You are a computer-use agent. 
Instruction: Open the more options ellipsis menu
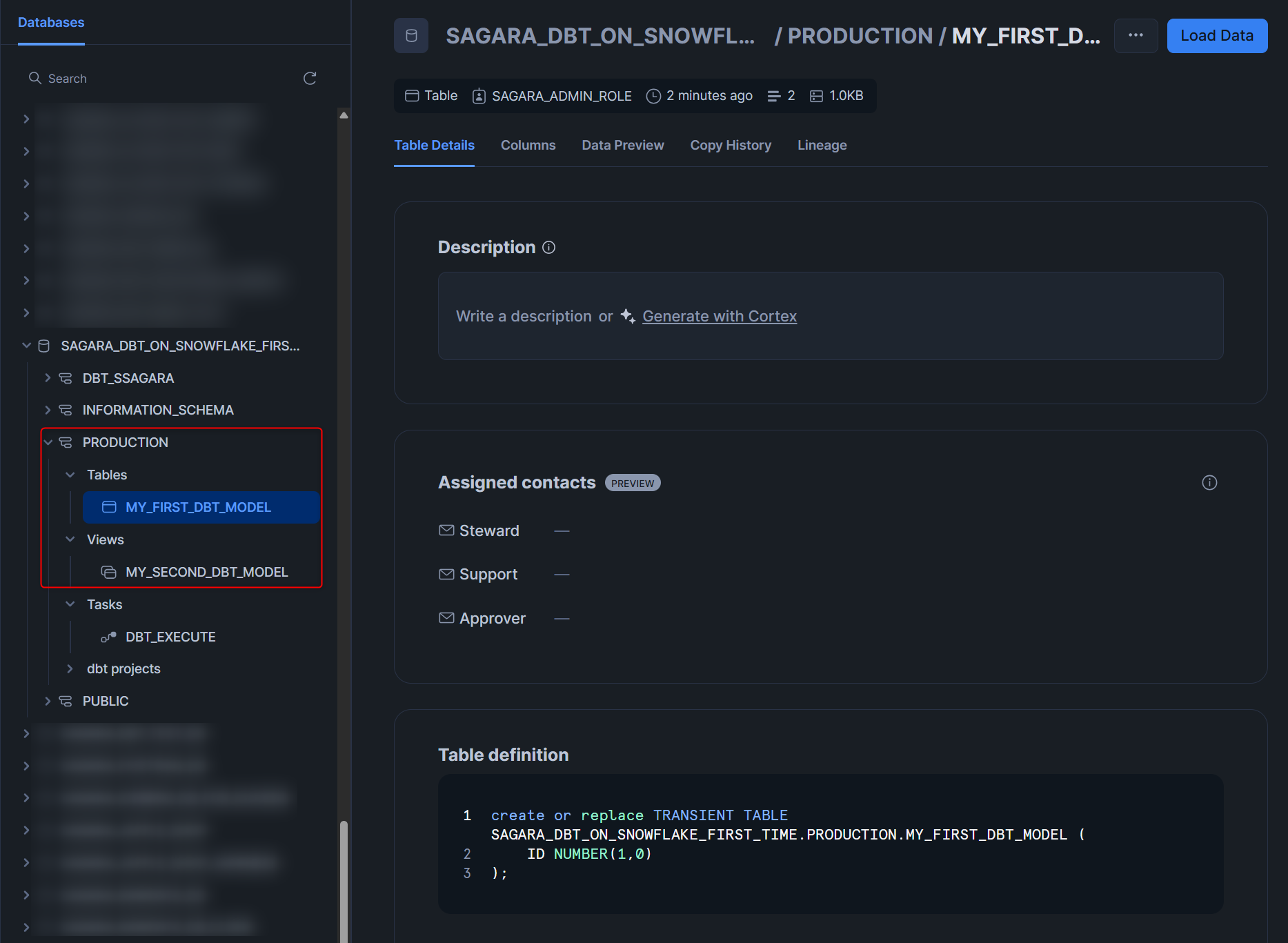point(1136,36)
